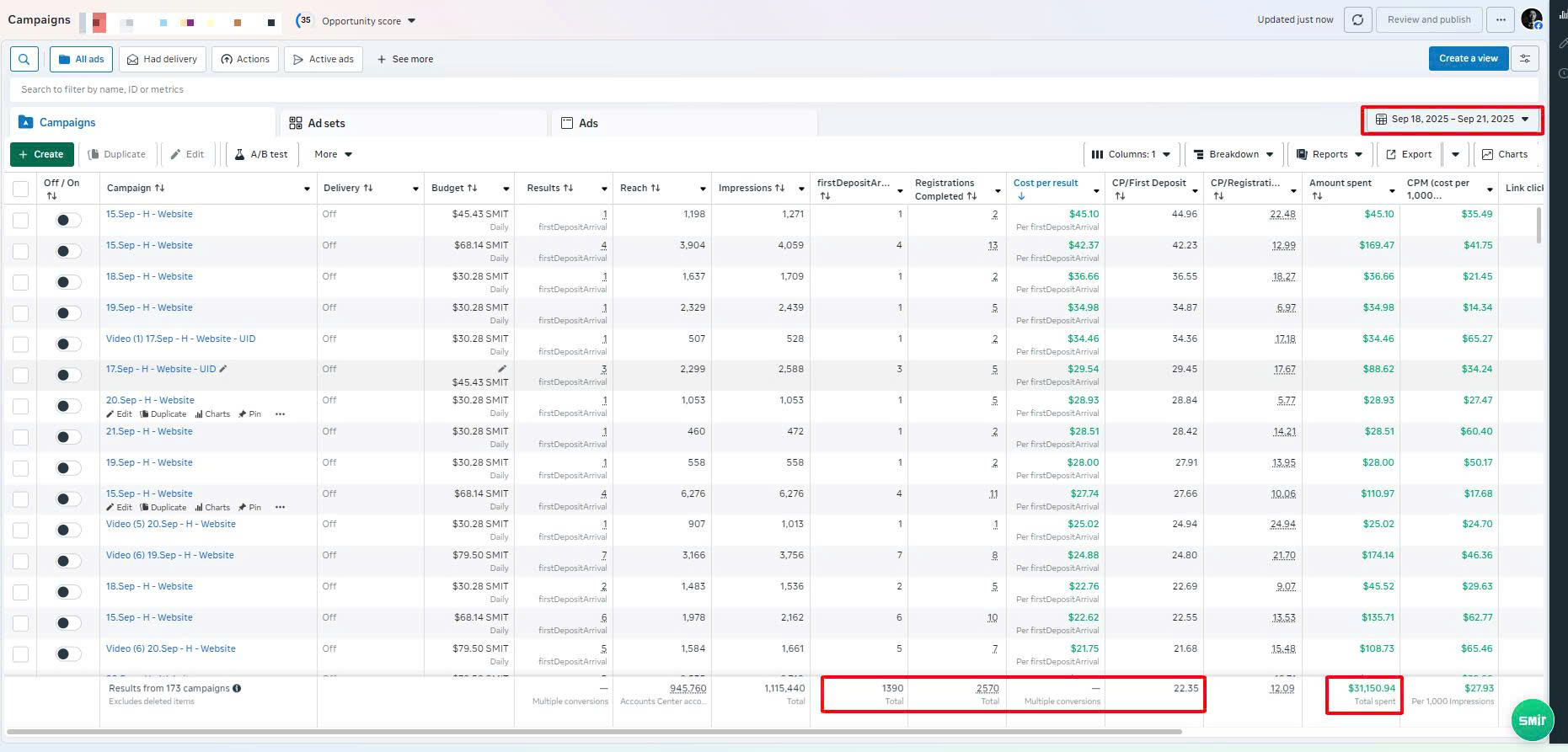Tick checkbox for first 15.Sep - H - Website row

tap(21, 220)
